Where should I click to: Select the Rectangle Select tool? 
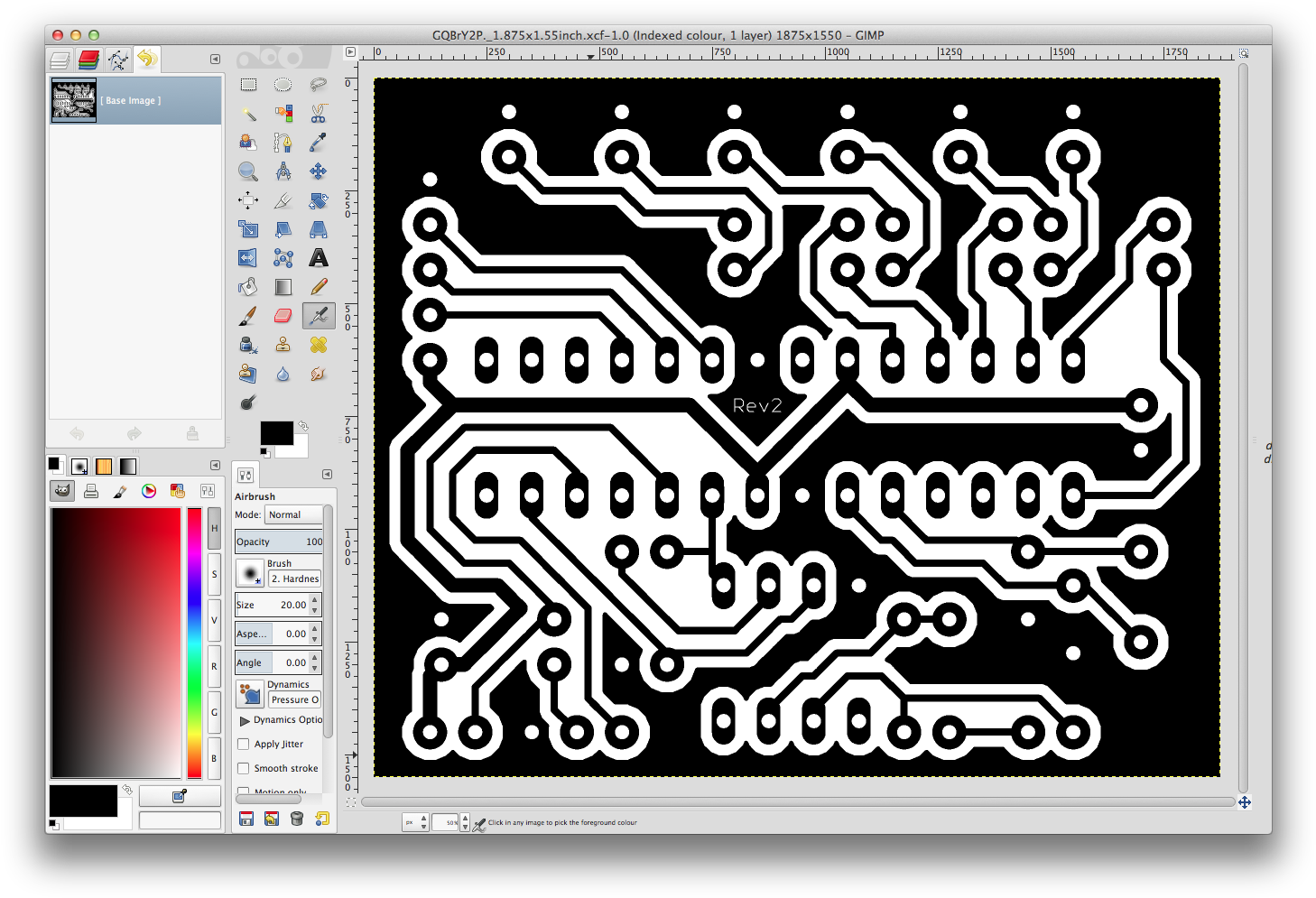248,85
